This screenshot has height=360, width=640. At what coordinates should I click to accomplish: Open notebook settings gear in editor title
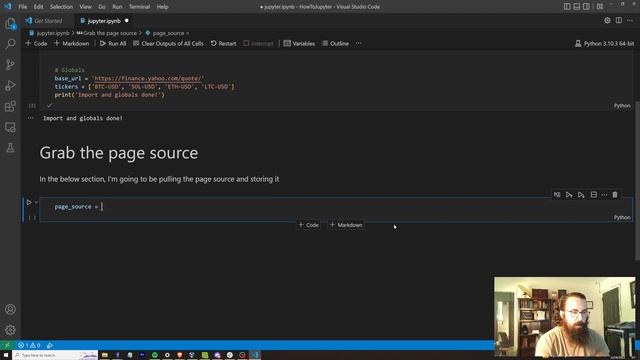click(607, 20)
